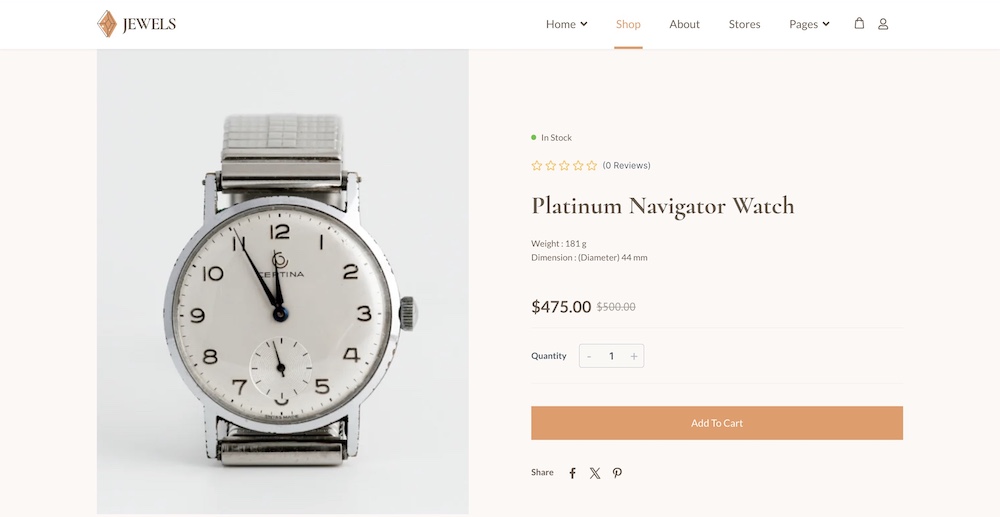
Task: Expand the Home dropdown menu
Action: [566, 24]
